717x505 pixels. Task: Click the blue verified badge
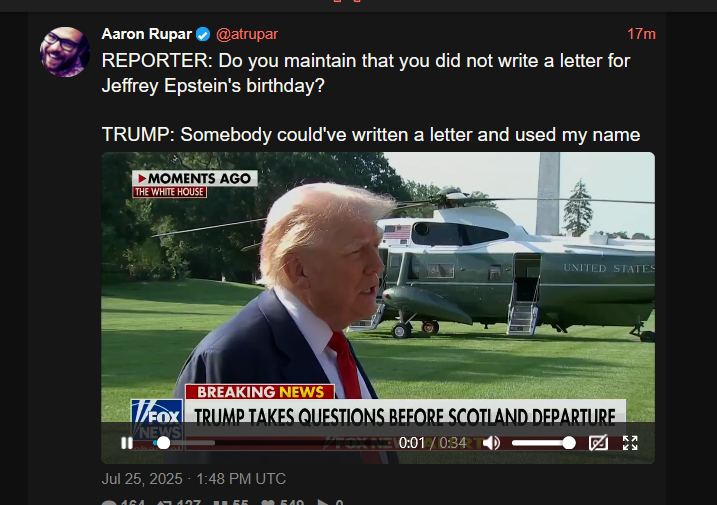(x=203, y=34)
